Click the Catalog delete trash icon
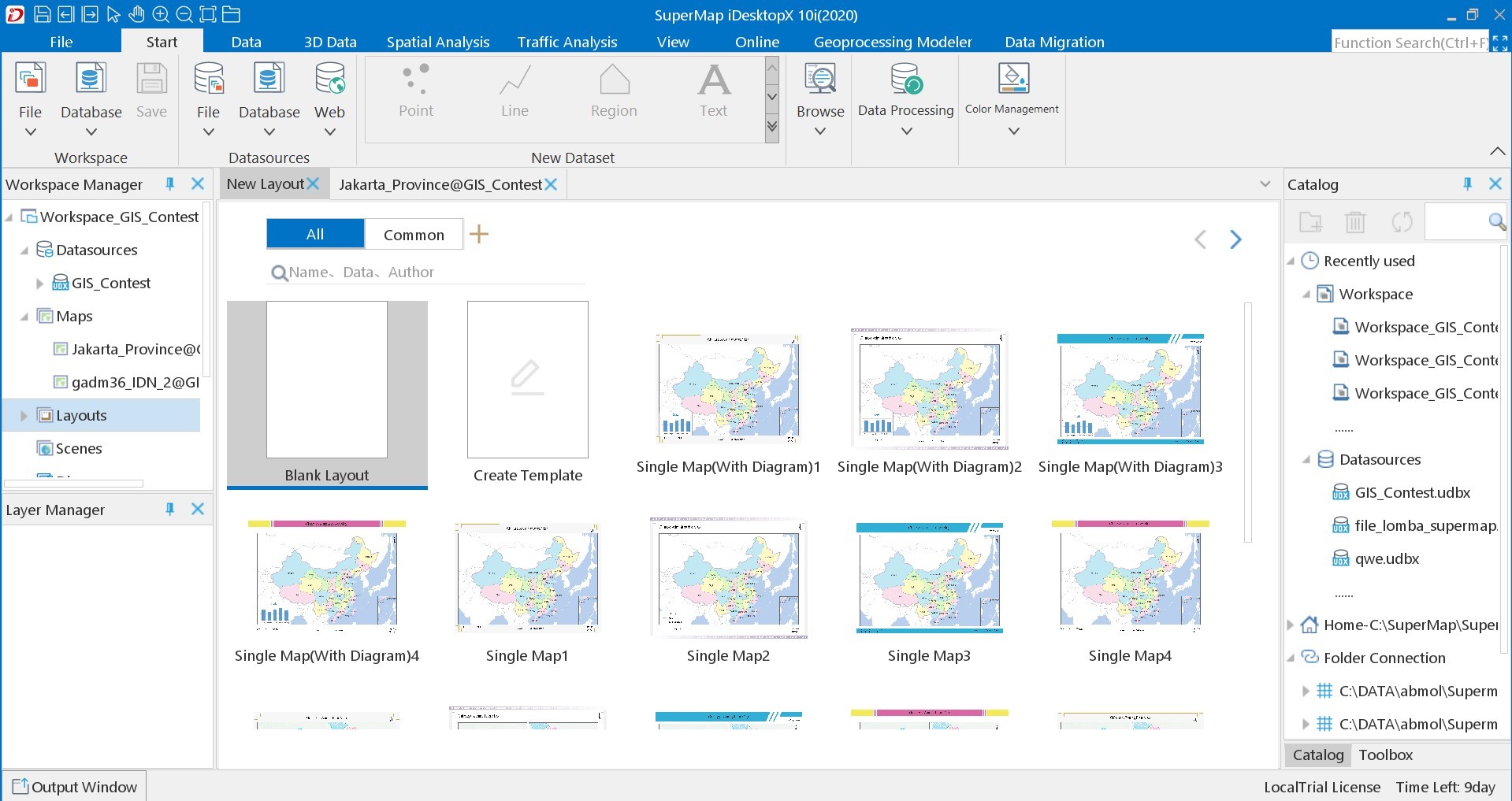Image resolution: width=1512 pixels, height=801 pixels. coord(1355,222)
